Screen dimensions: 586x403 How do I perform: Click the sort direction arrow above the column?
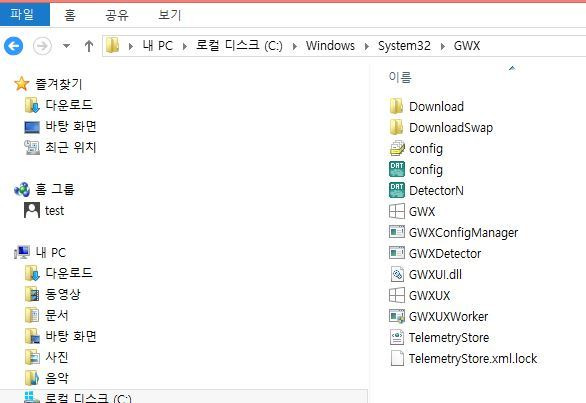(x=512, y=68)
